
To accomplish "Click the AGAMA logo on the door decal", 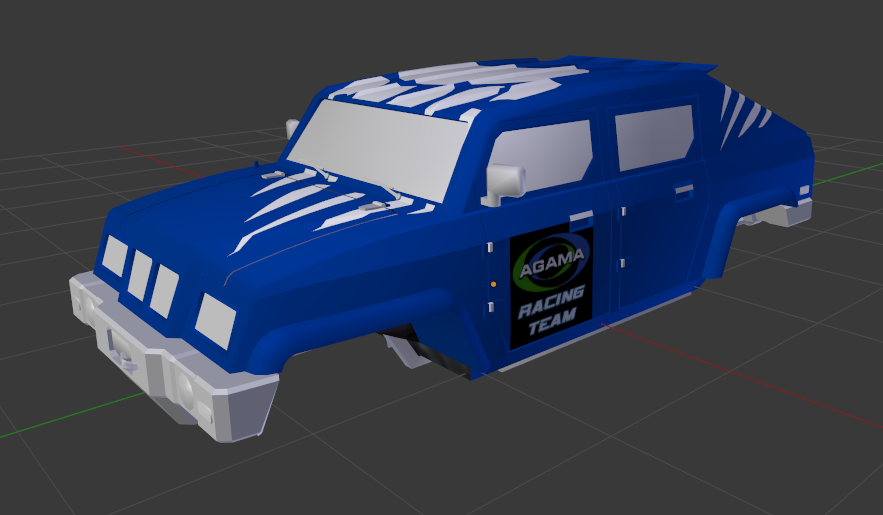I will click(x=551, y=263).
